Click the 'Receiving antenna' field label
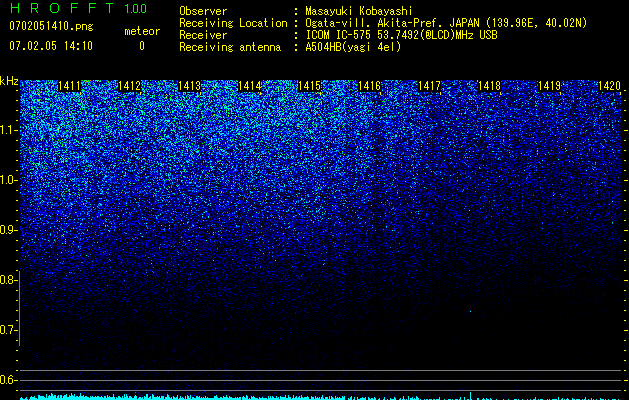This screenshot has height=400, width=629. 230,47
